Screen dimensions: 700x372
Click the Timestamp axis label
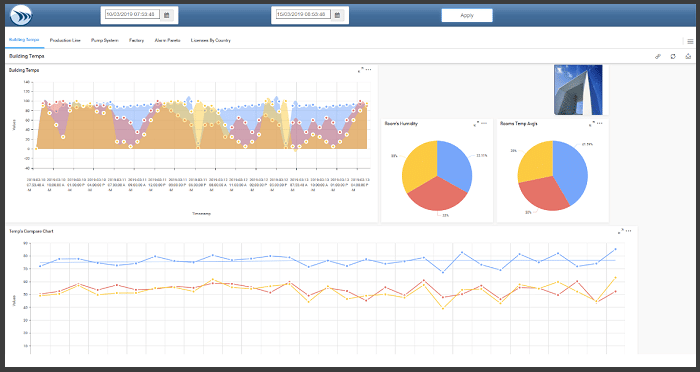201,213
